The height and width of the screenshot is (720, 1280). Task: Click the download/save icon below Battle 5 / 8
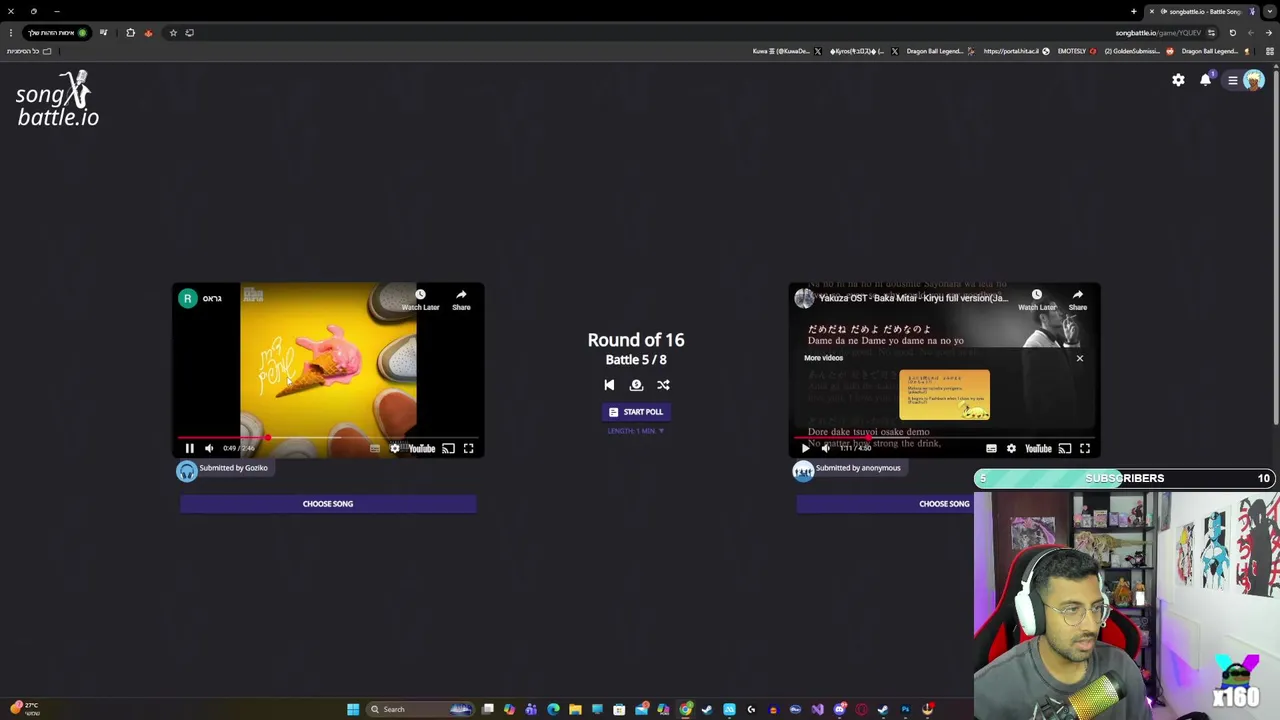636,385
